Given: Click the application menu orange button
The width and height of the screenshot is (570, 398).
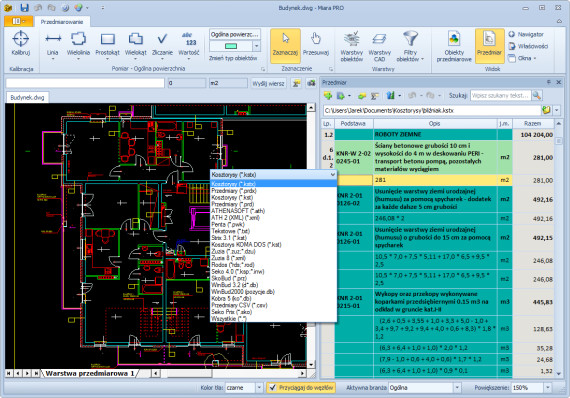Looking at the screenshot, I should click(x=18, y=21).
